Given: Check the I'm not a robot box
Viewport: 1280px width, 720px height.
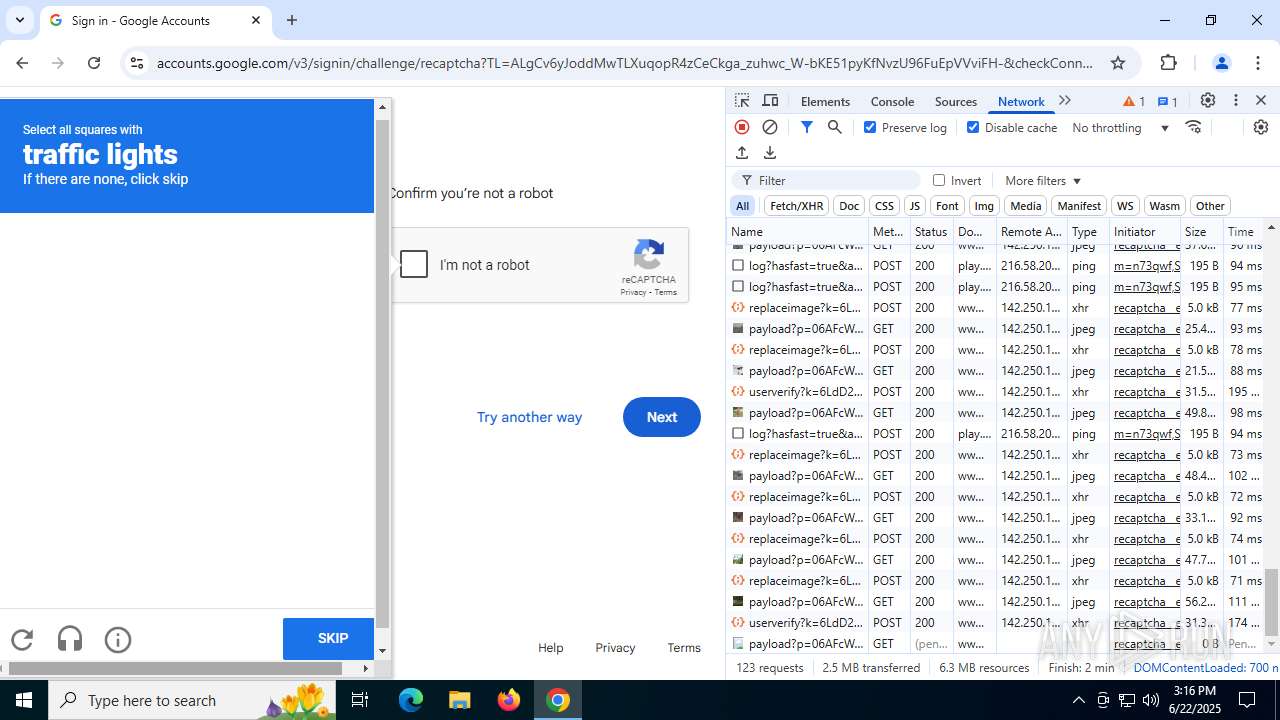Looking at the screenshot, I should tap(414, 264).
